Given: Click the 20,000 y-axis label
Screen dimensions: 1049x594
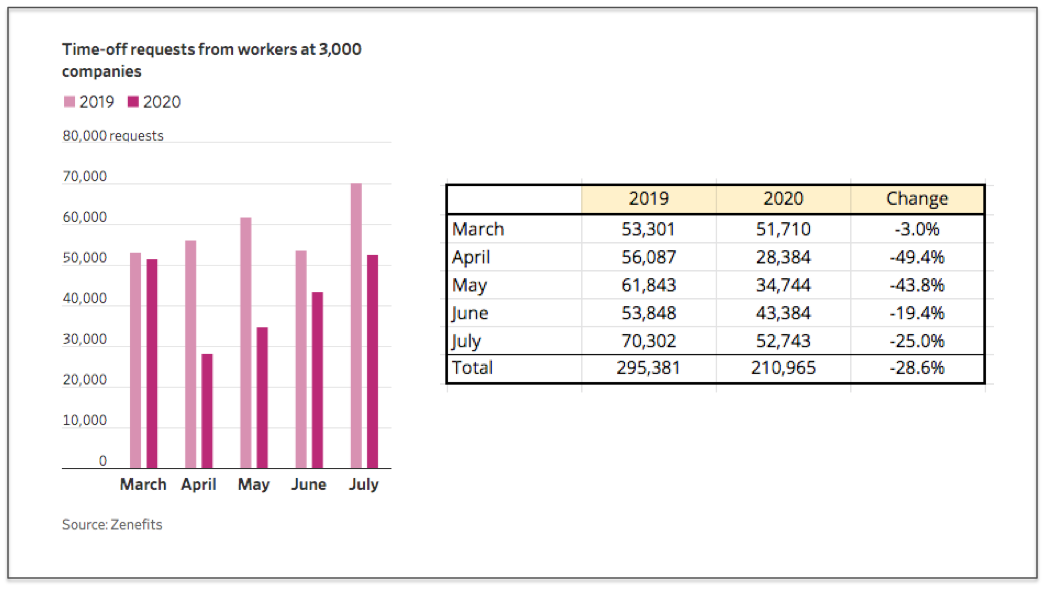Looking at the screenshot, I should pos(84,380).
